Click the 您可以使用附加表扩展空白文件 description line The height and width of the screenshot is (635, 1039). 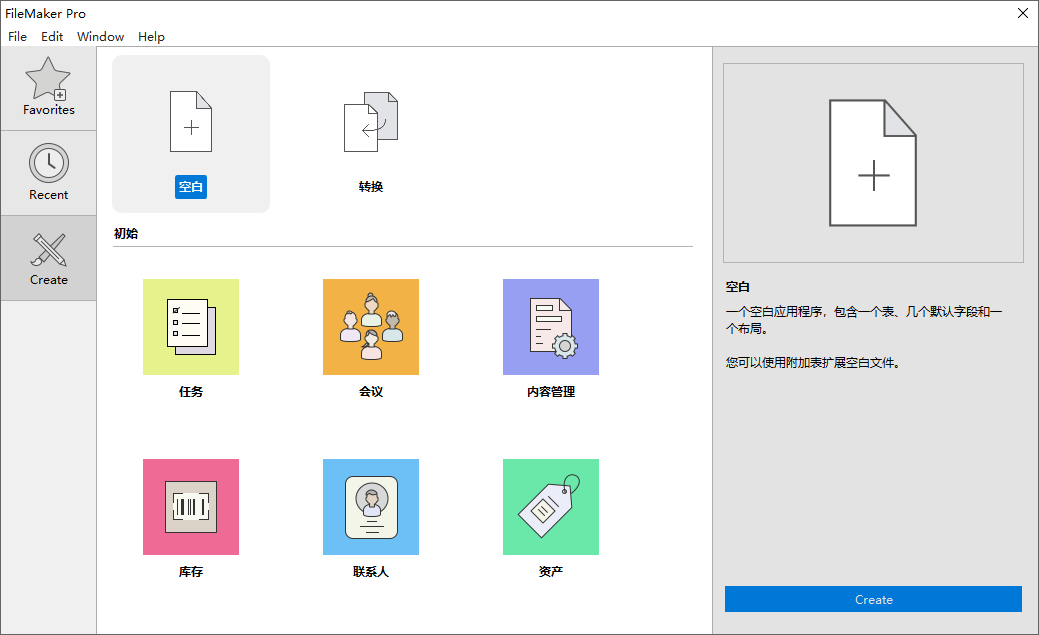click(812, 363)
